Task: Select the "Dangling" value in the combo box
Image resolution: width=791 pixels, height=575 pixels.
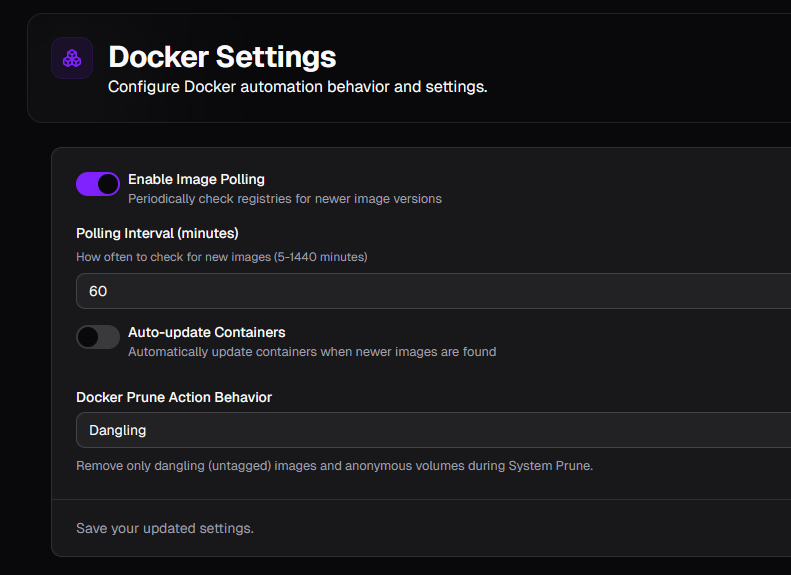Action: click(118, 430)
